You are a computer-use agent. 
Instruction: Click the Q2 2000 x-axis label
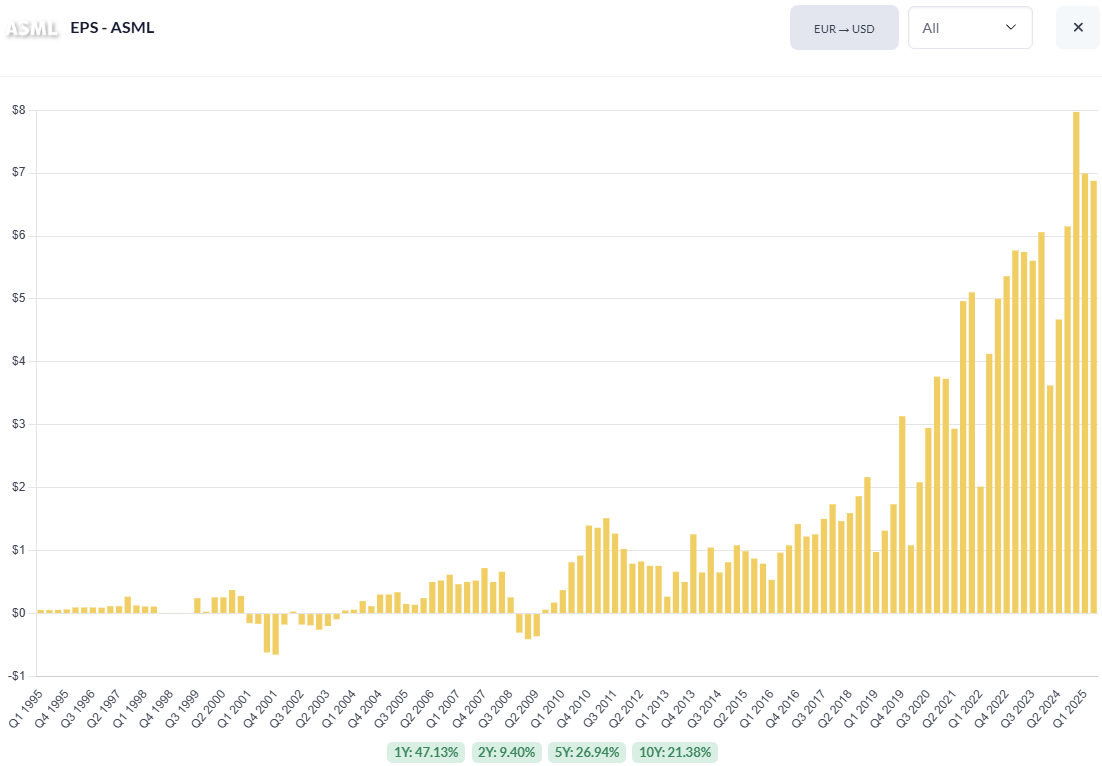(x=208, y=708)
